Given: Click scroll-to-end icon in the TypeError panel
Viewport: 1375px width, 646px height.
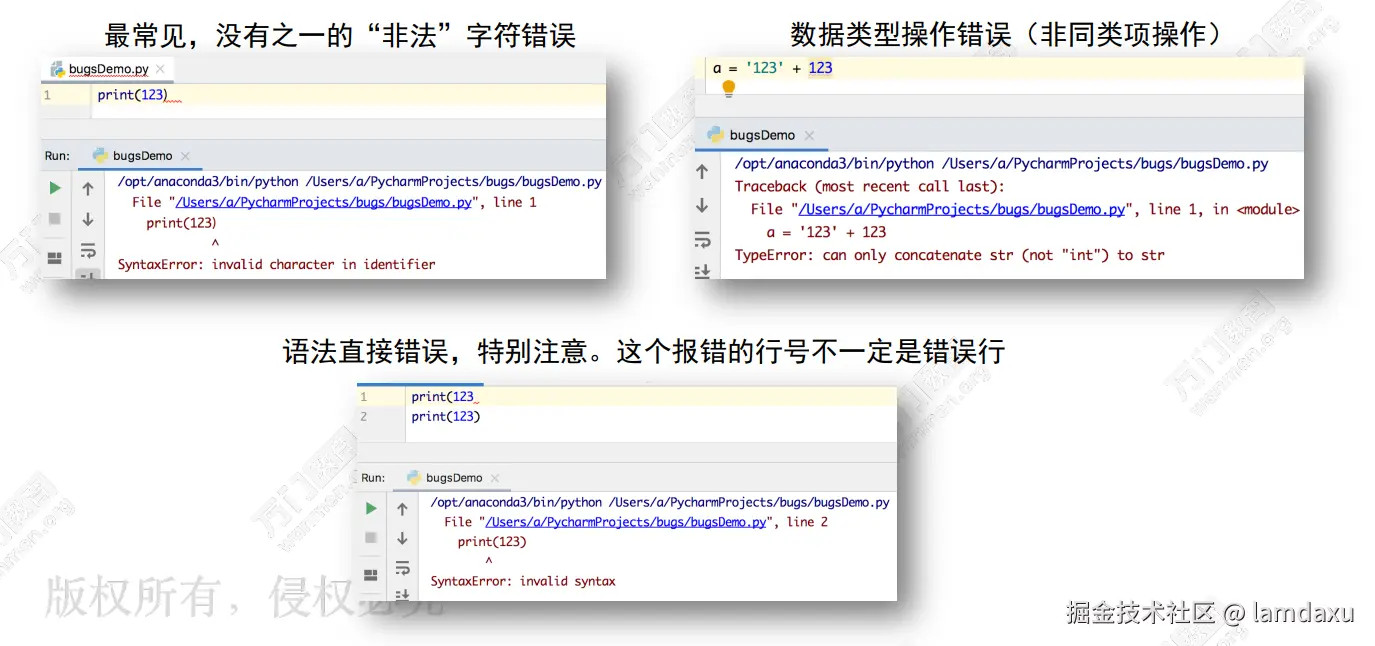Looking at the screenshot, I should click(702, 271).
